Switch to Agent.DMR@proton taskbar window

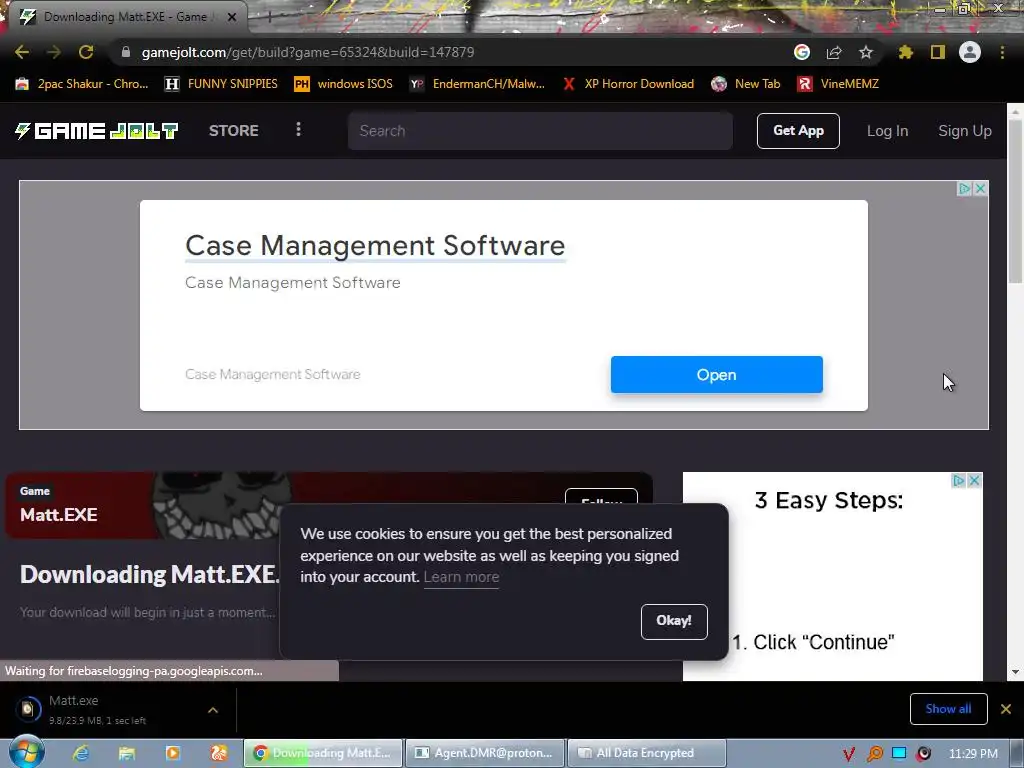485,753
